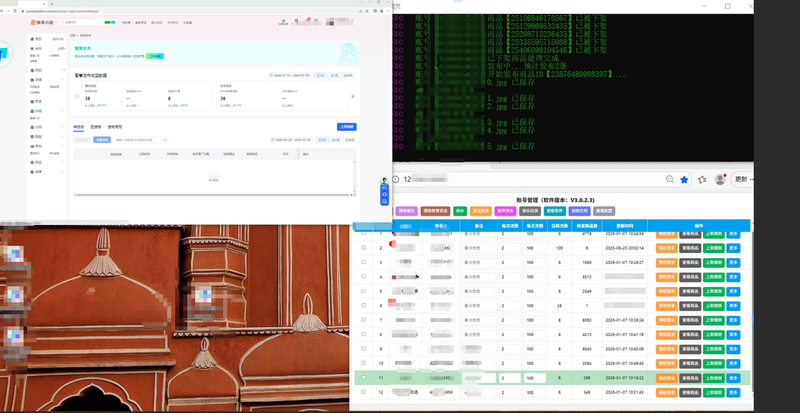The image size is (800, 413).
Task: Open the browser profile avatar icon
Action: [x=720, y=180]
